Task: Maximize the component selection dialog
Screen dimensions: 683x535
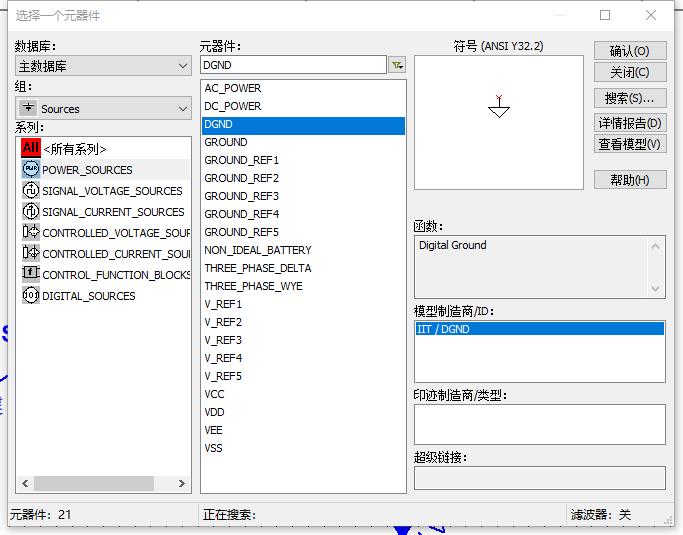Action: pyautogui.click(x=605, y=15)
